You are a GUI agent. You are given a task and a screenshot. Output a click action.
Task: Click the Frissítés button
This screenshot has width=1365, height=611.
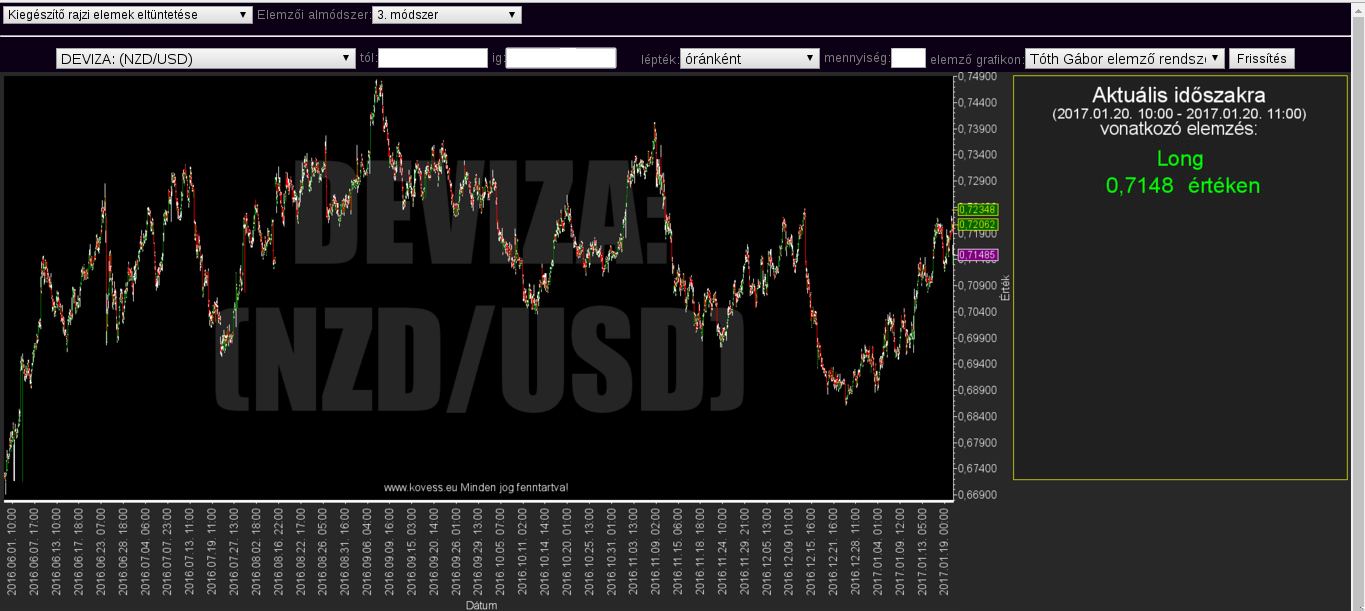pyautogui.click(x=1261, y=59)
